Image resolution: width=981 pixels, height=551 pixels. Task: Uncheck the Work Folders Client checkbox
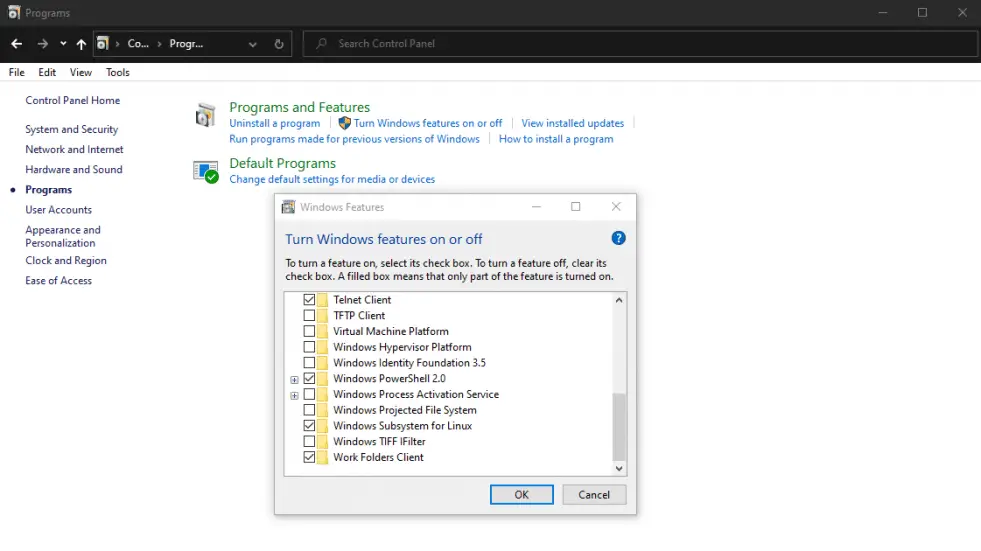(x=309, y=457)
